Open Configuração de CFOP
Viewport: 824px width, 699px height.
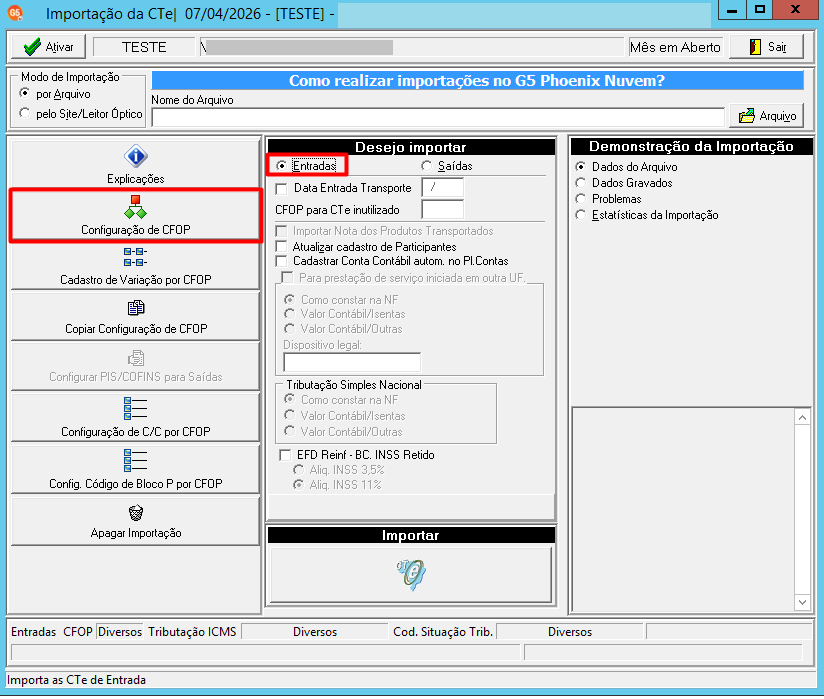coord(136,215)
